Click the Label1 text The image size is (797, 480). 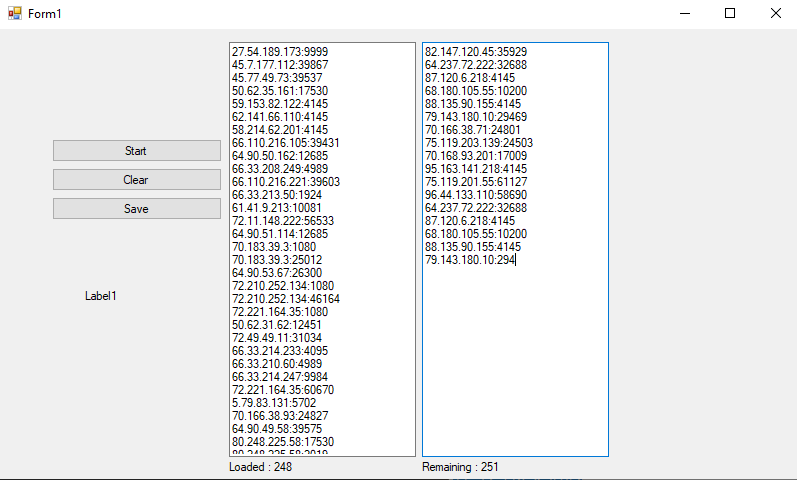click(x=101, y=296)
